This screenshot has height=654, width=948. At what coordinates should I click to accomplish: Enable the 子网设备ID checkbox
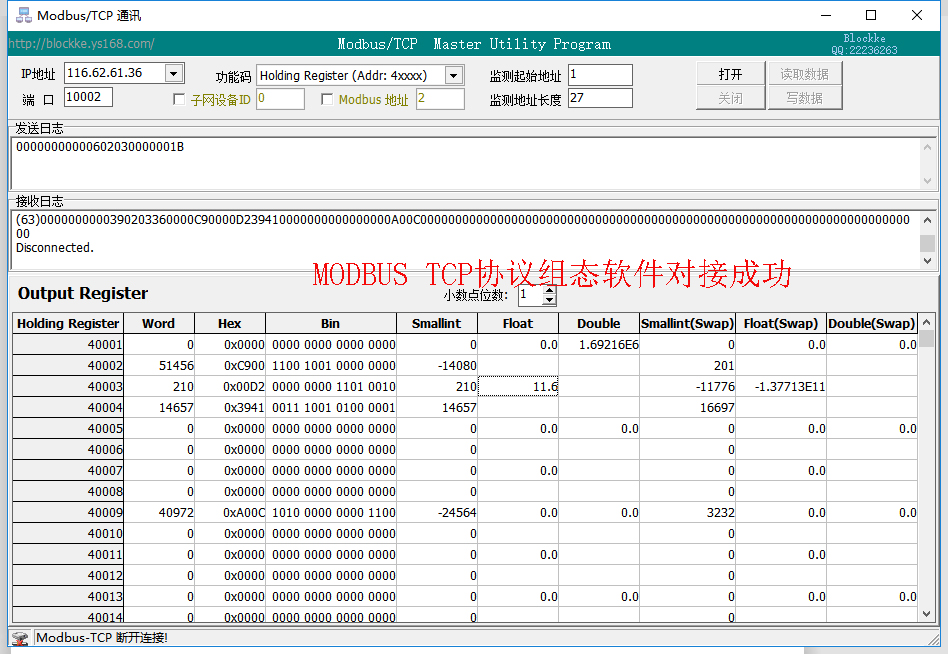click(x=179, y=100)
